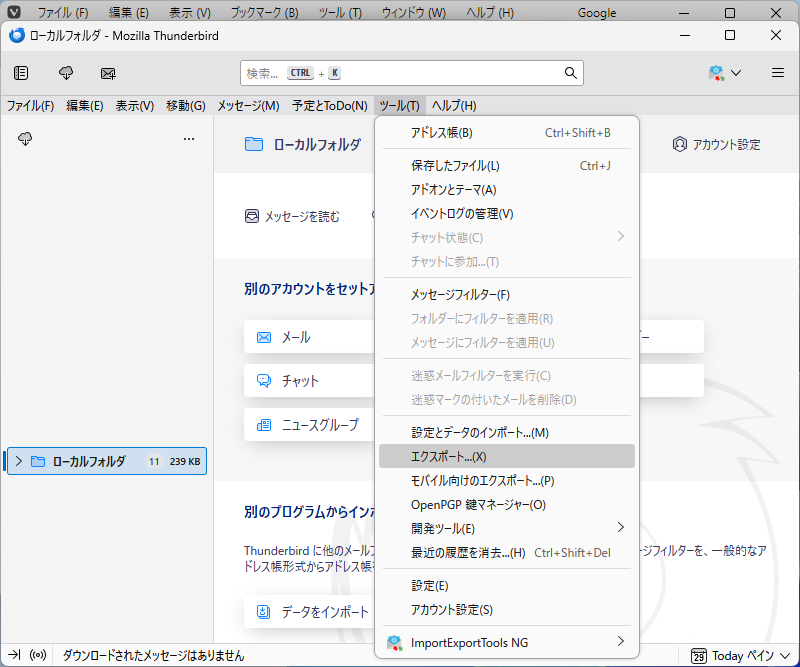Click the newsgroup setup icon
Viewport: 800px width, 667px height.
coord(264,425)
